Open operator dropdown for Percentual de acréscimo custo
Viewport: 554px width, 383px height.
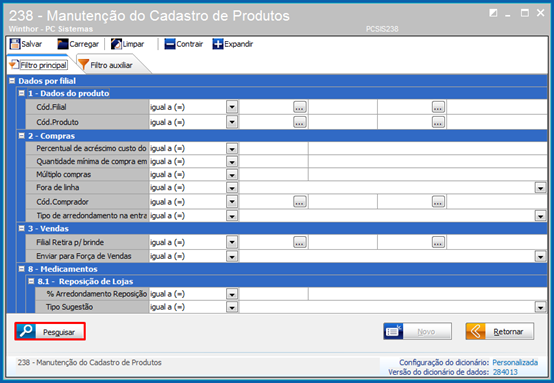(x=232, y=149)
